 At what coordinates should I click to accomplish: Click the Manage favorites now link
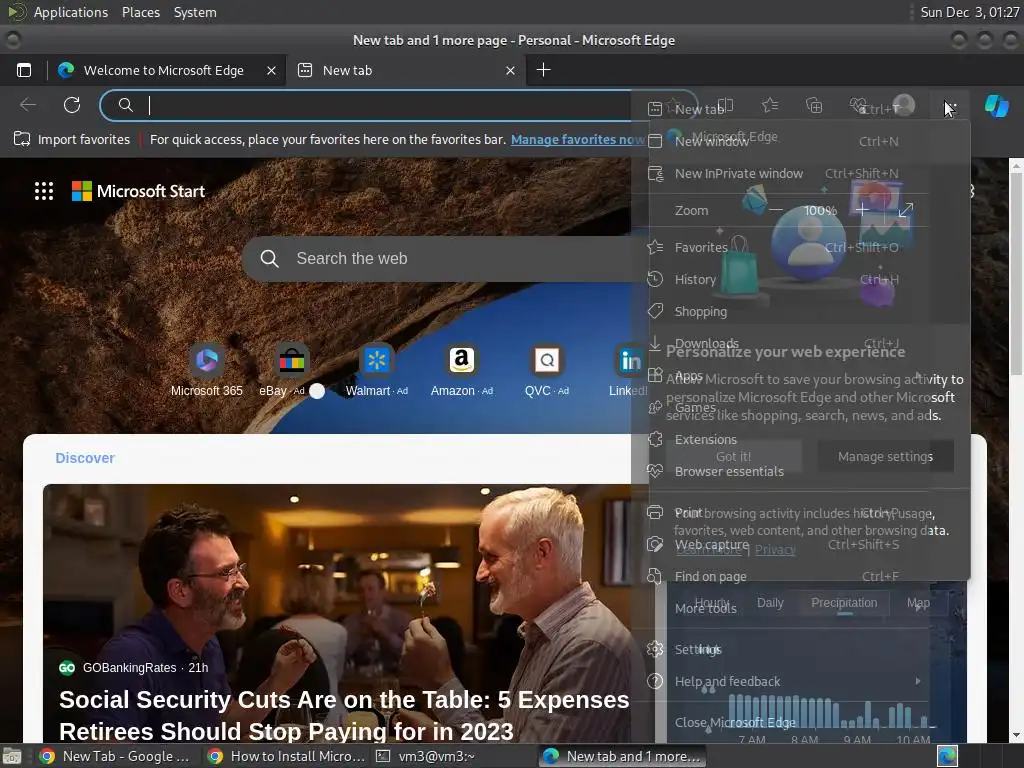point(577,139)
